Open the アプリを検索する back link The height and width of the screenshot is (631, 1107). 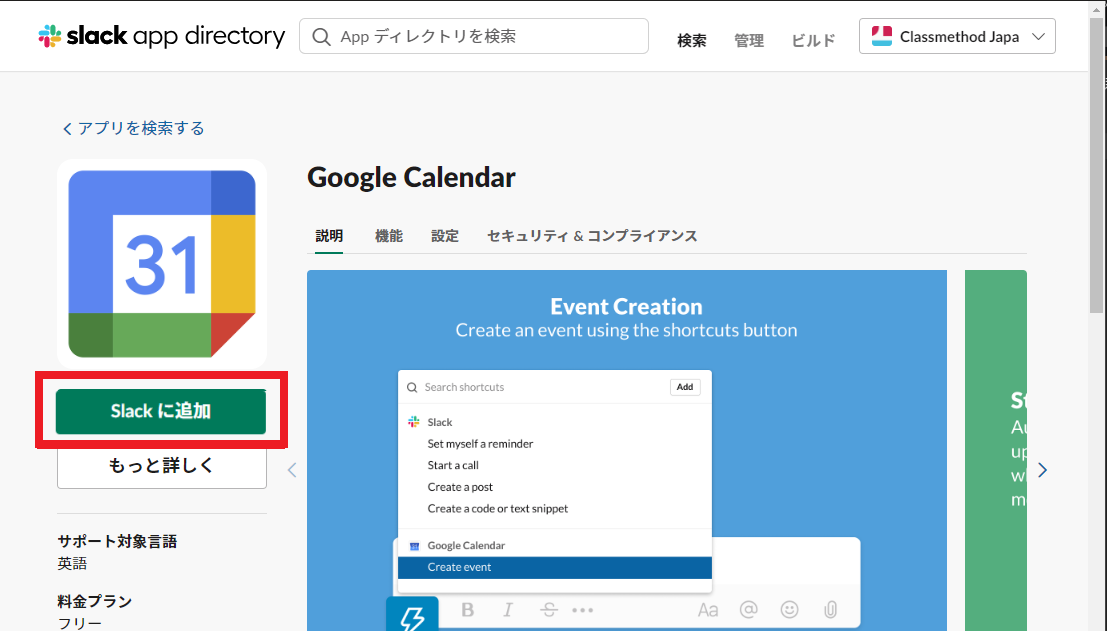[x=133, y=128]
